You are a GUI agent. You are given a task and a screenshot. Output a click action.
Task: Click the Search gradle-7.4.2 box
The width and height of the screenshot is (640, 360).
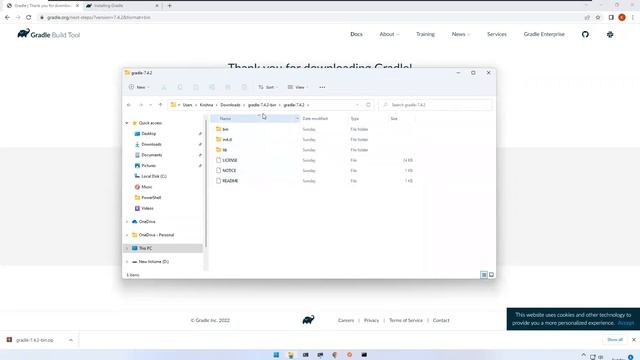pos(435,105)
